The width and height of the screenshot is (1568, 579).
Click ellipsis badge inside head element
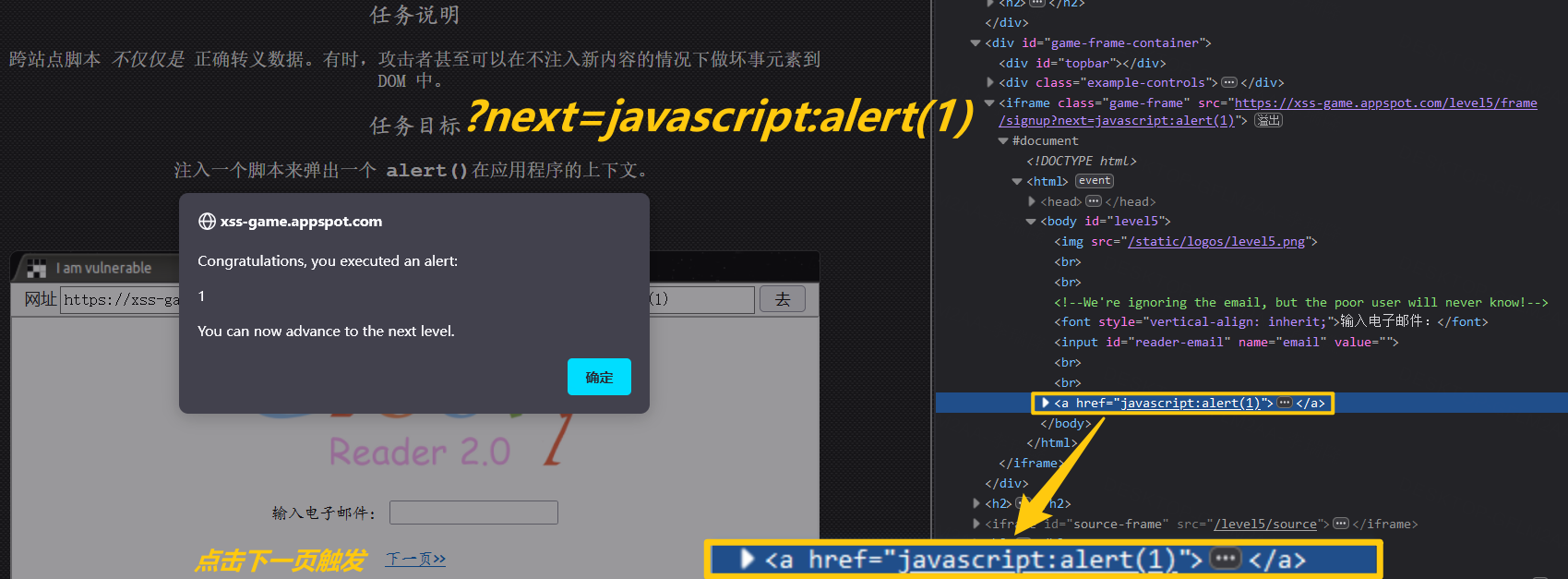1094,201
